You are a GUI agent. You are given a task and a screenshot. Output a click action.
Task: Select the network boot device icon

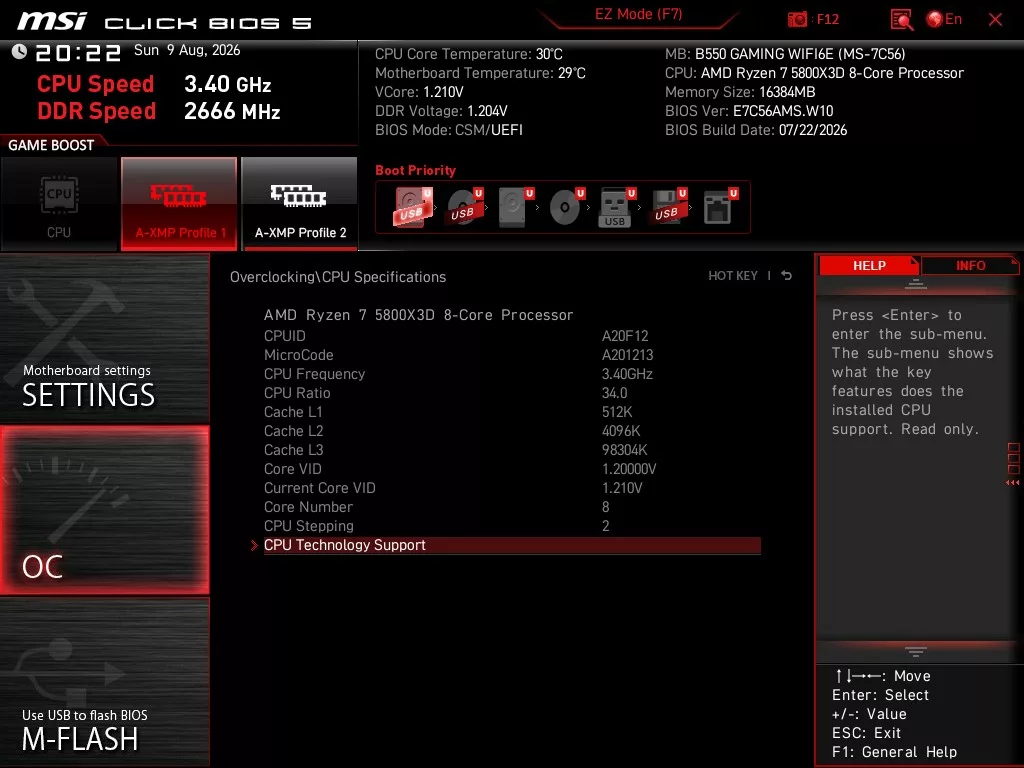[720, 207]
